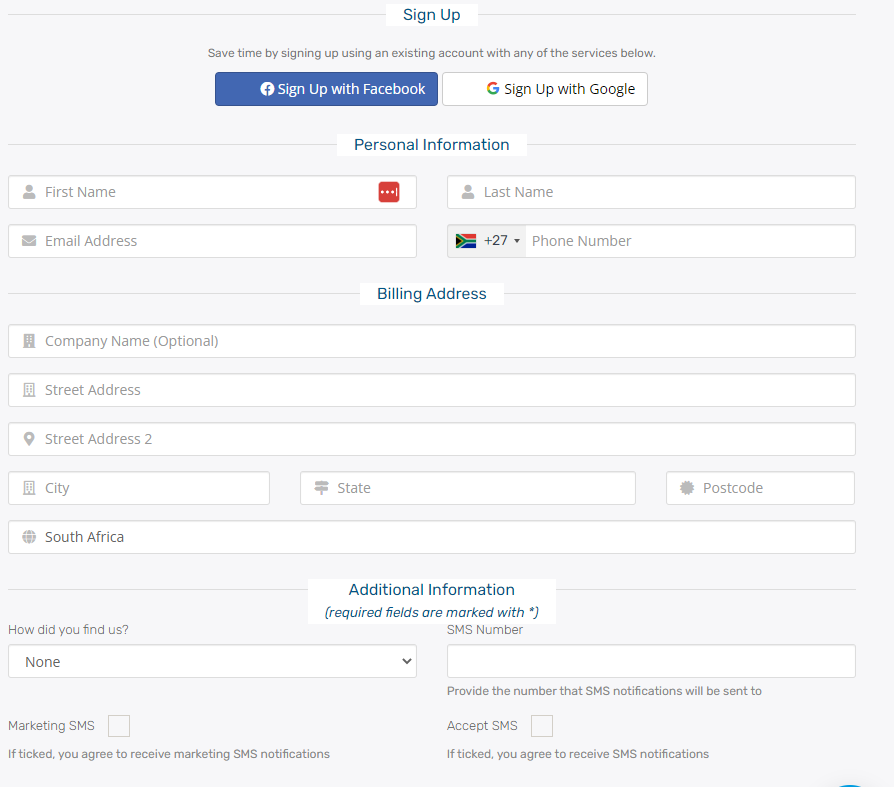Click the Marketing SMS label

click(51, 725)
